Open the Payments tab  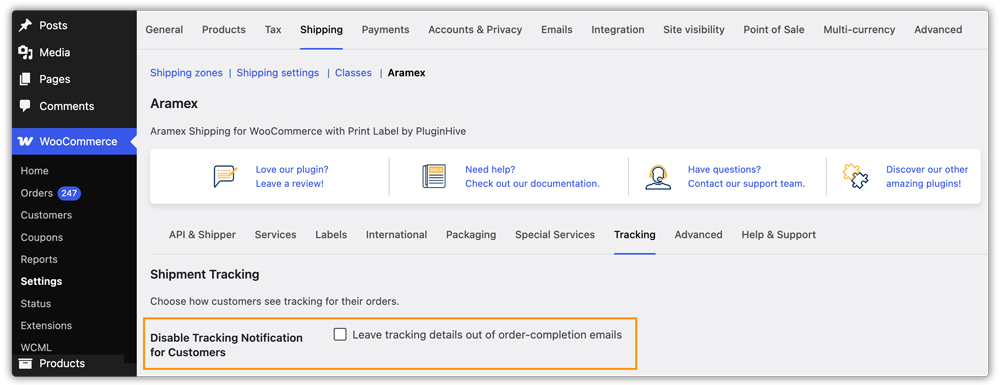[385, 29]
